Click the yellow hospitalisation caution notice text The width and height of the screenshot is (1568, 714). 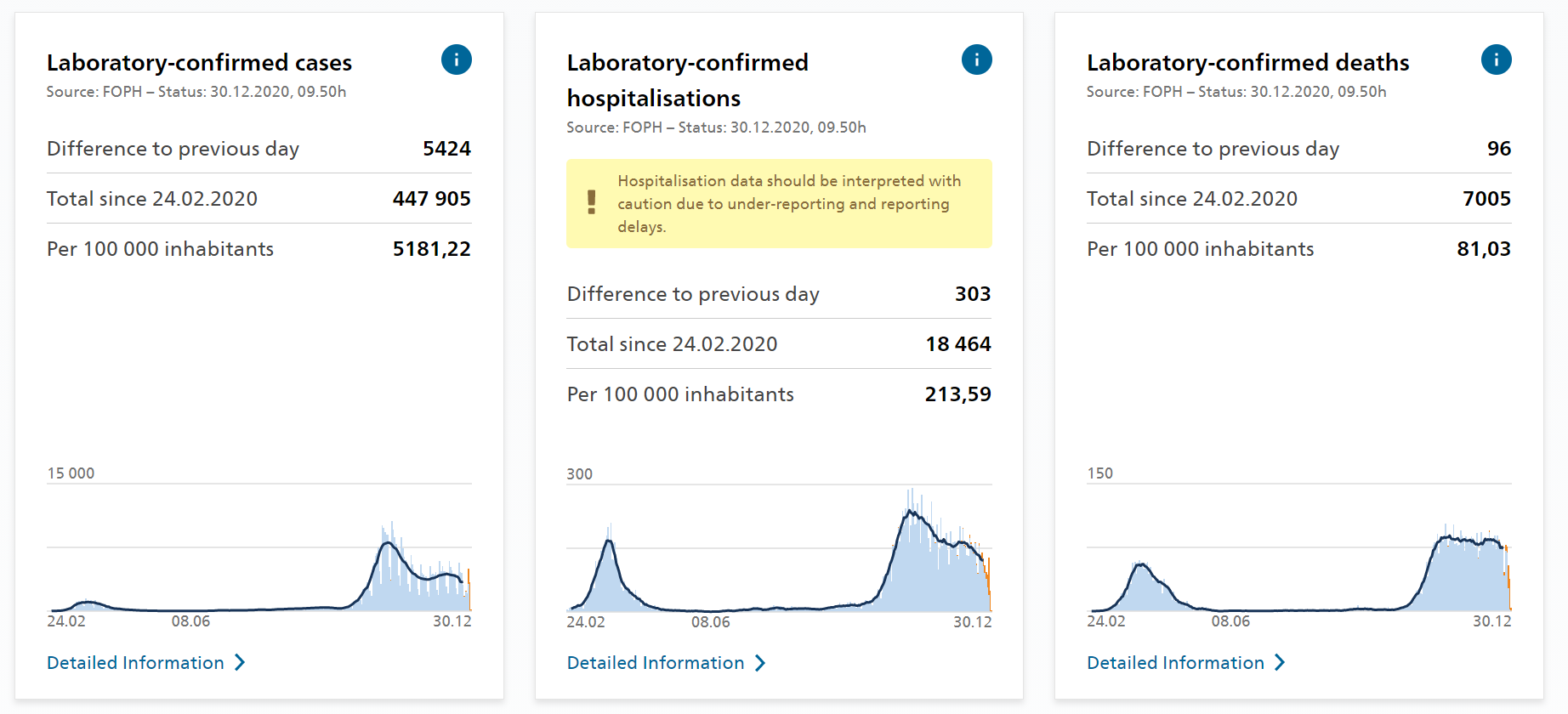(x=788, y=204)
